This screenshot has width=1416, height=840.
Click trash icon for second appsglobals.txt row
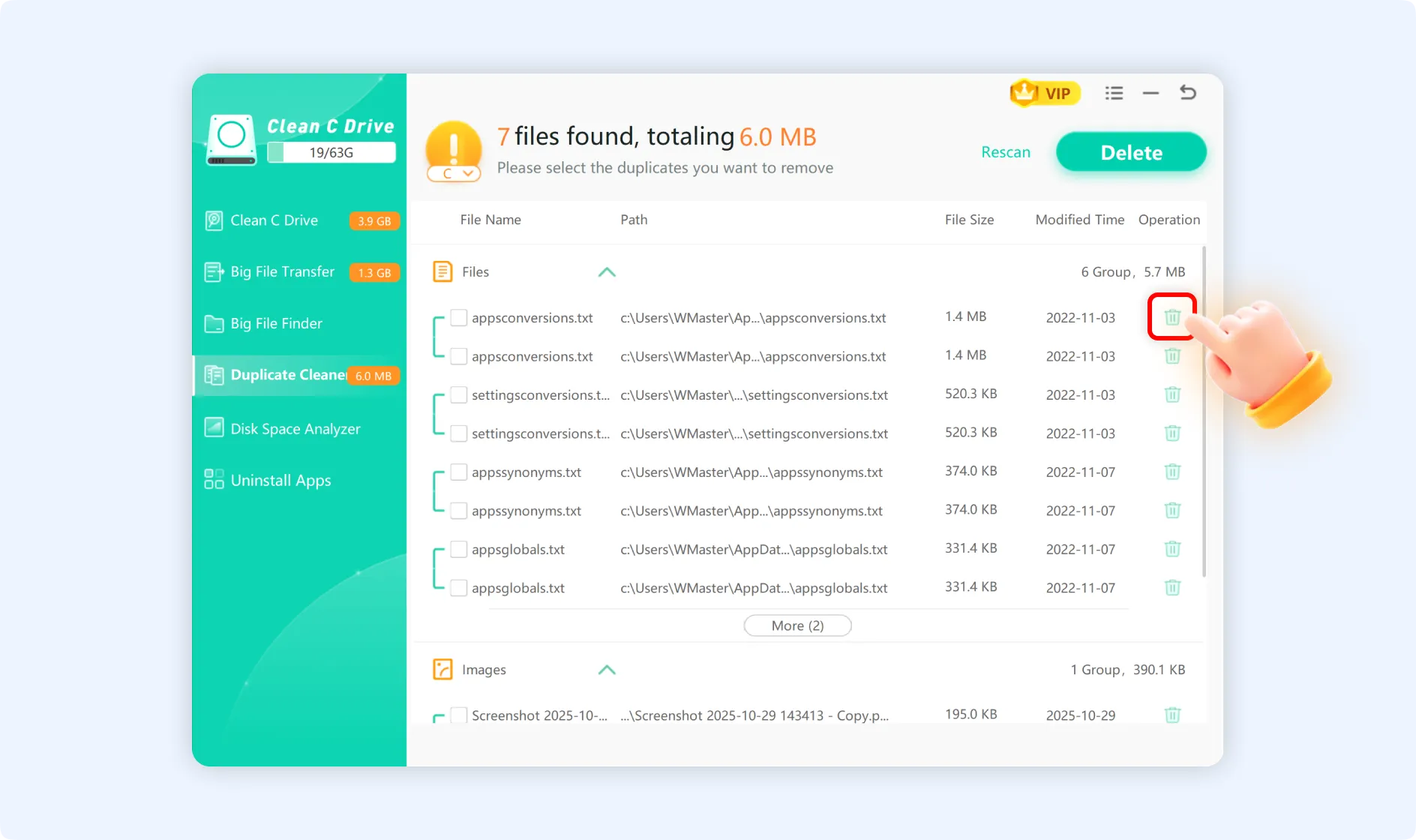(x=1171, y=588)
